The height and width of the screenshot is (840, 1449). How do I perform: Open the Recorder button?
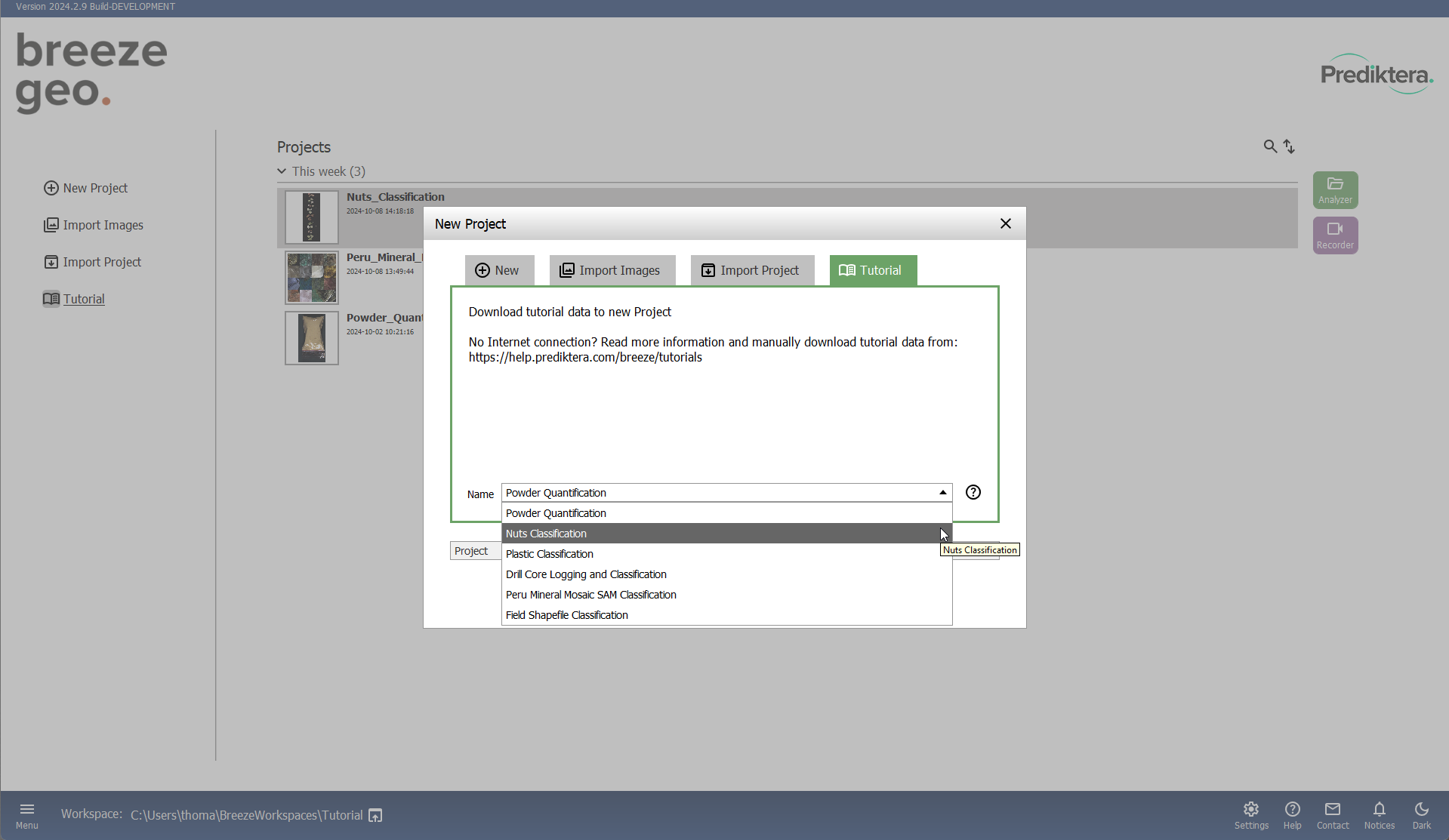[x=1334, y=235]
